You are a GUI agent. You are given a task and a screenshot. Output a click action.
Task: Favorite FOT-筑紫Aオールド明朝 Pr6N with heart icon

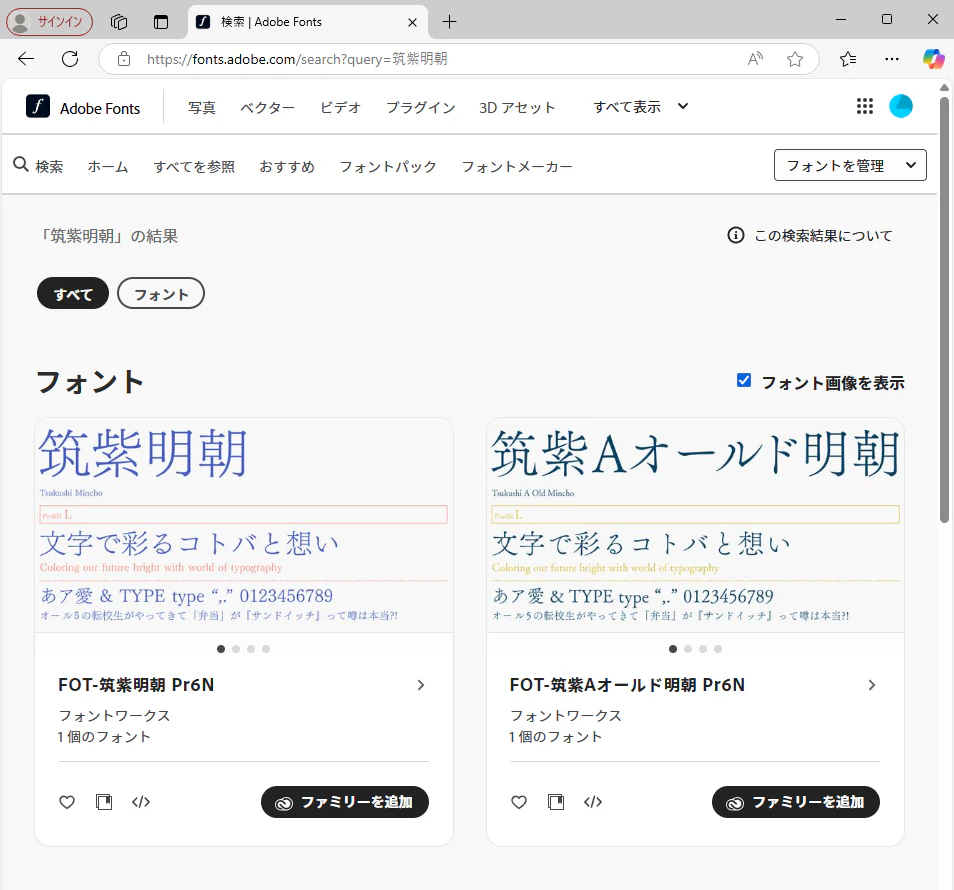point(519,802)
